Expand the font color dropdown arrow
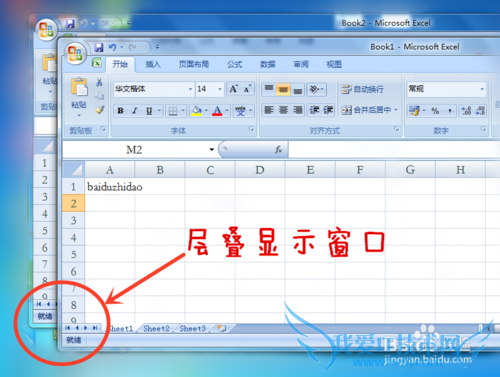Screen dimensions: 500x377 tap(227, 111)
